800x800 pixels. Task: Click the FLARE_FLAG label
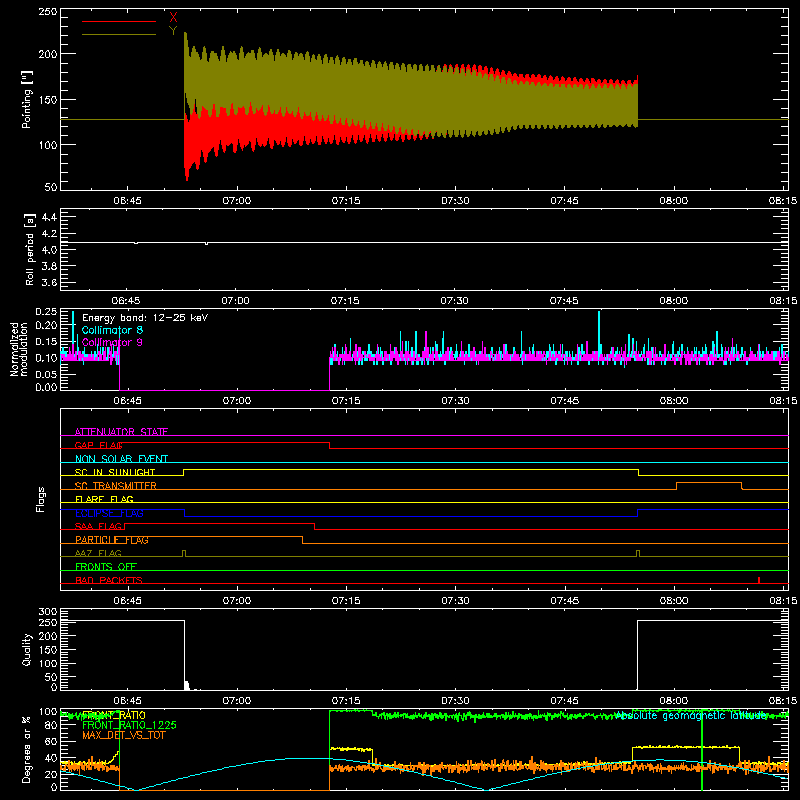click(x=104, y=499)
